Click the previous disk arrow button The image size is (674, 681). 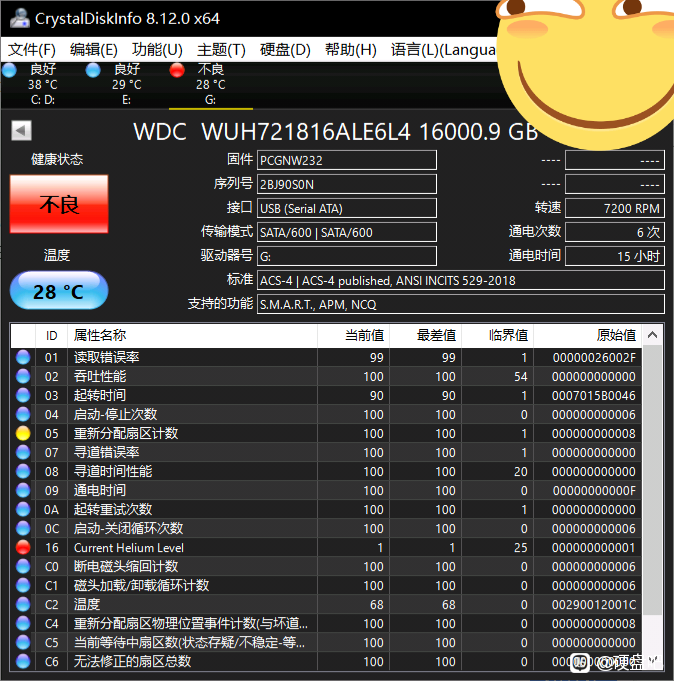point(21,130)
